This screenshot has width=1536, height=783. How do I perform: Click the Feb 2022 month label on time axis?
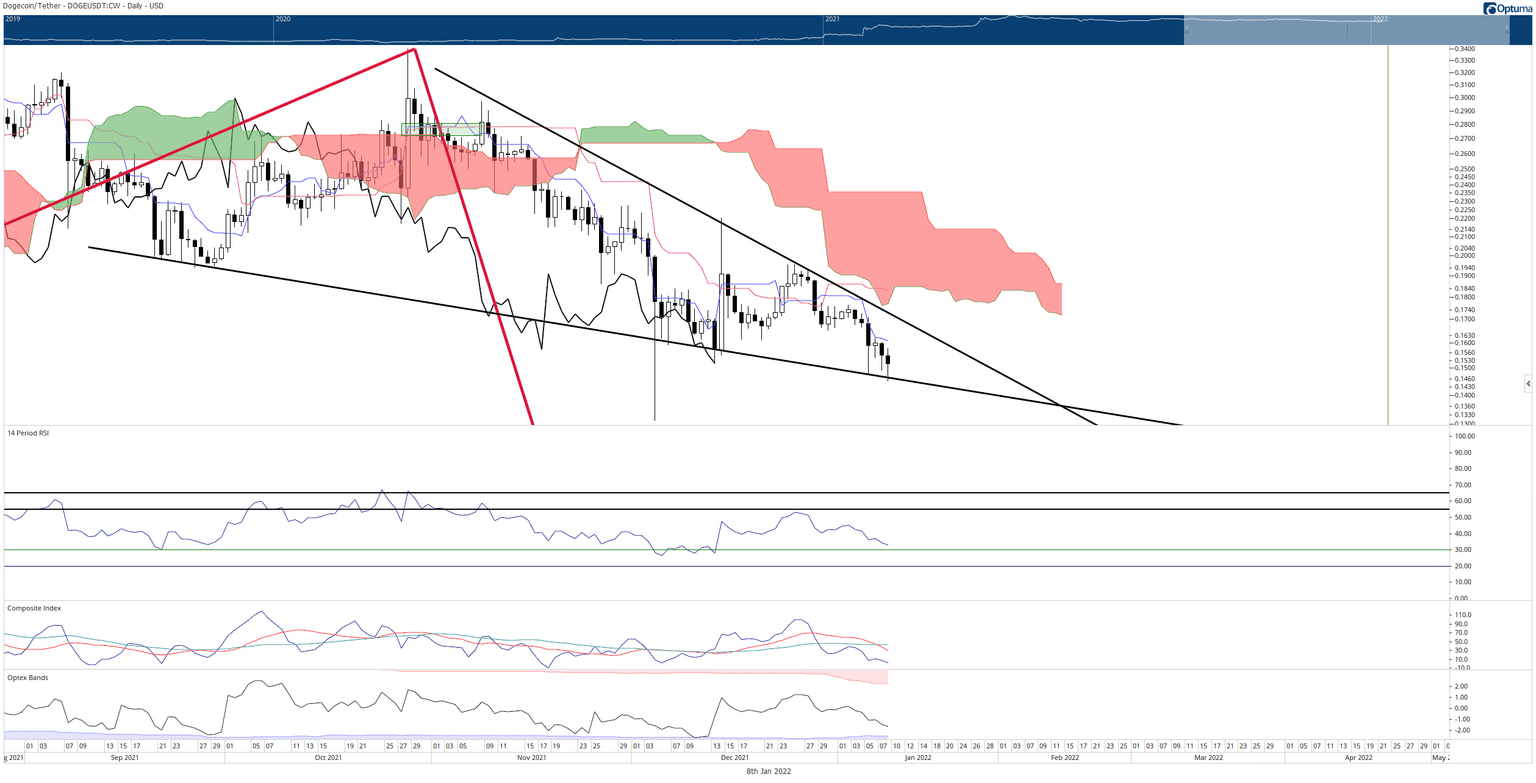(1064, 758)
